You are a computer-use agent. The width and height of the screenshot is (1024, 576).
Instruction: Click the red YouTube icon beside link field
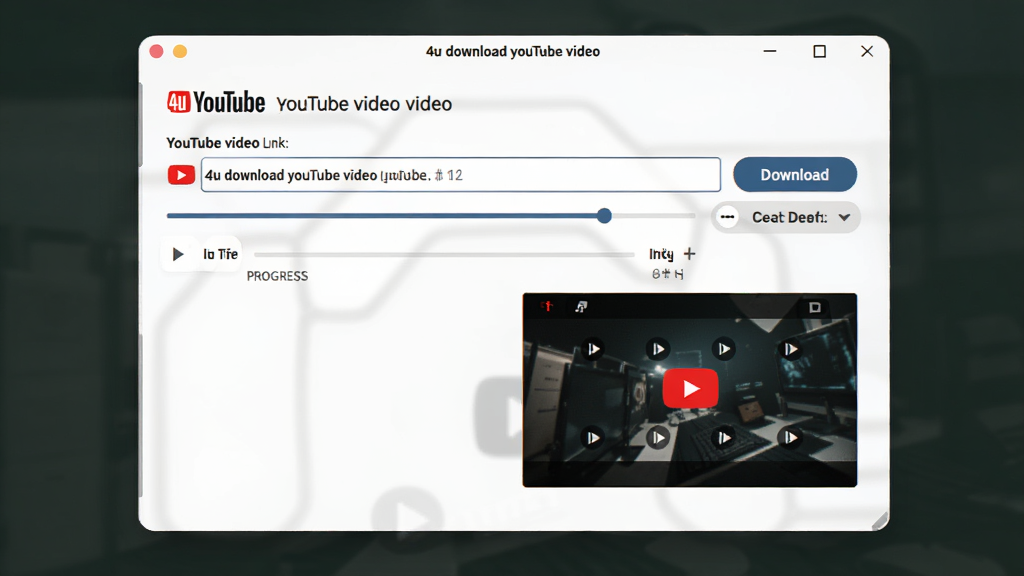coord(181,175)
